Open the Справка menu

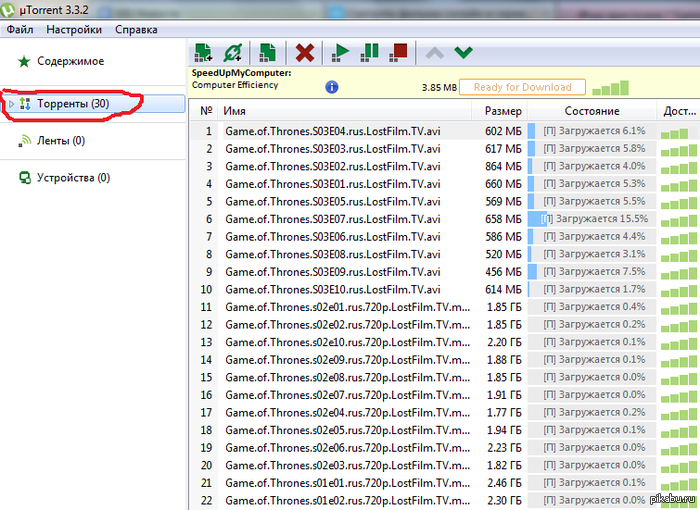click(136, 30)
